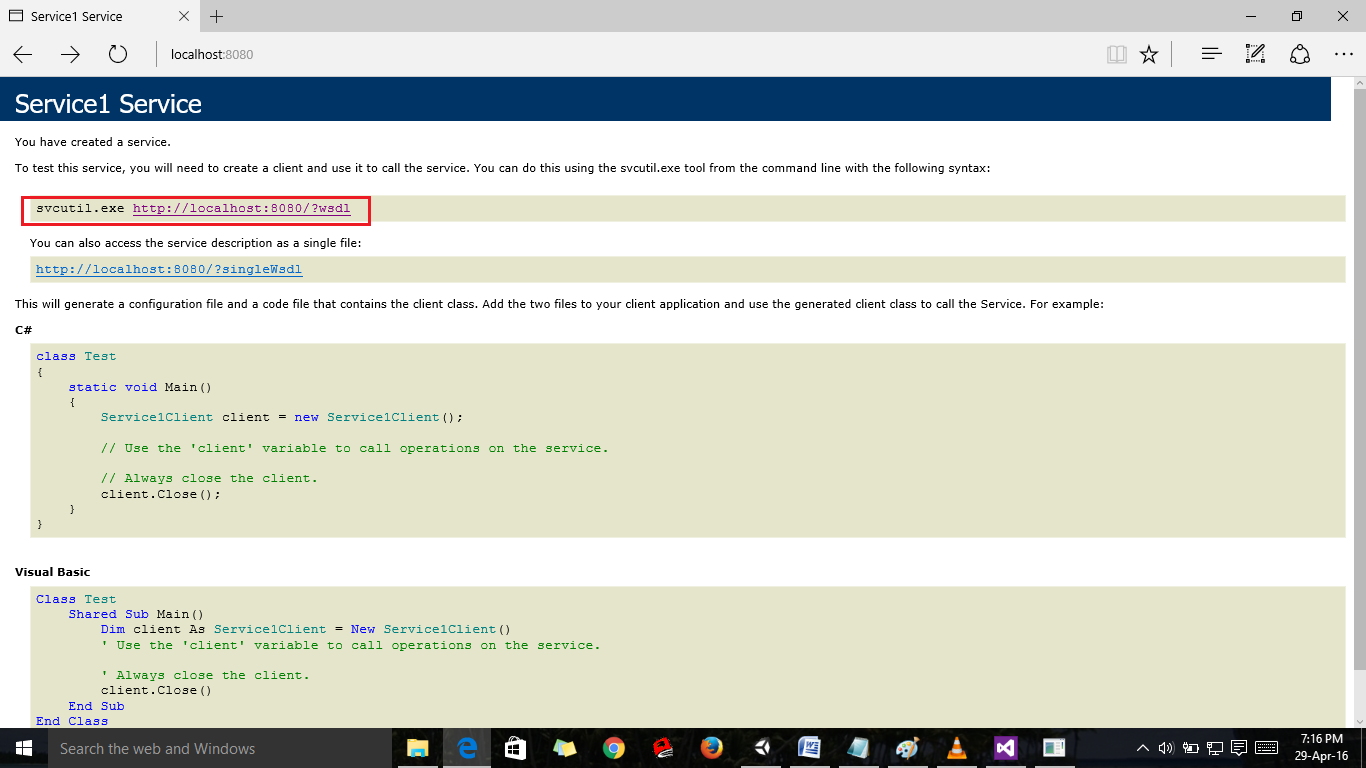Open the volume control in system tray
The height and width of the screenshot is (768, 1366).
tap(1166, 748)
